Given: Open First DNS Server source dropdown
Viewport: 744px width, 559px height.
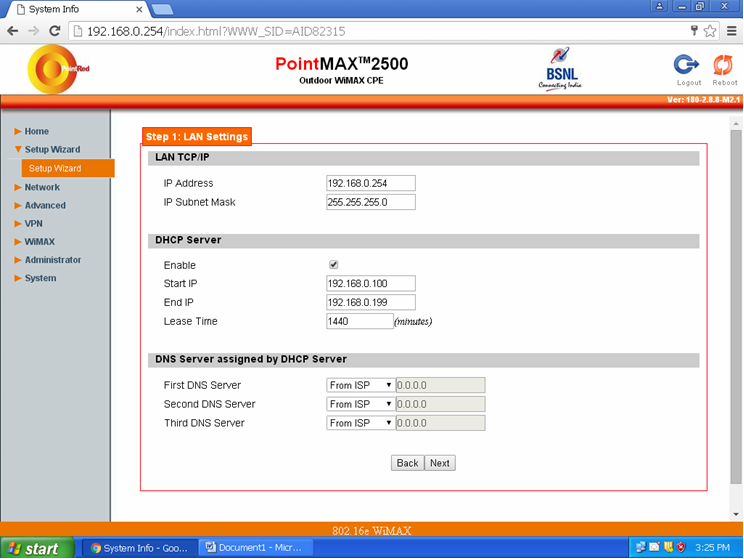Looking at the screenshot, I should coord(360,385).
